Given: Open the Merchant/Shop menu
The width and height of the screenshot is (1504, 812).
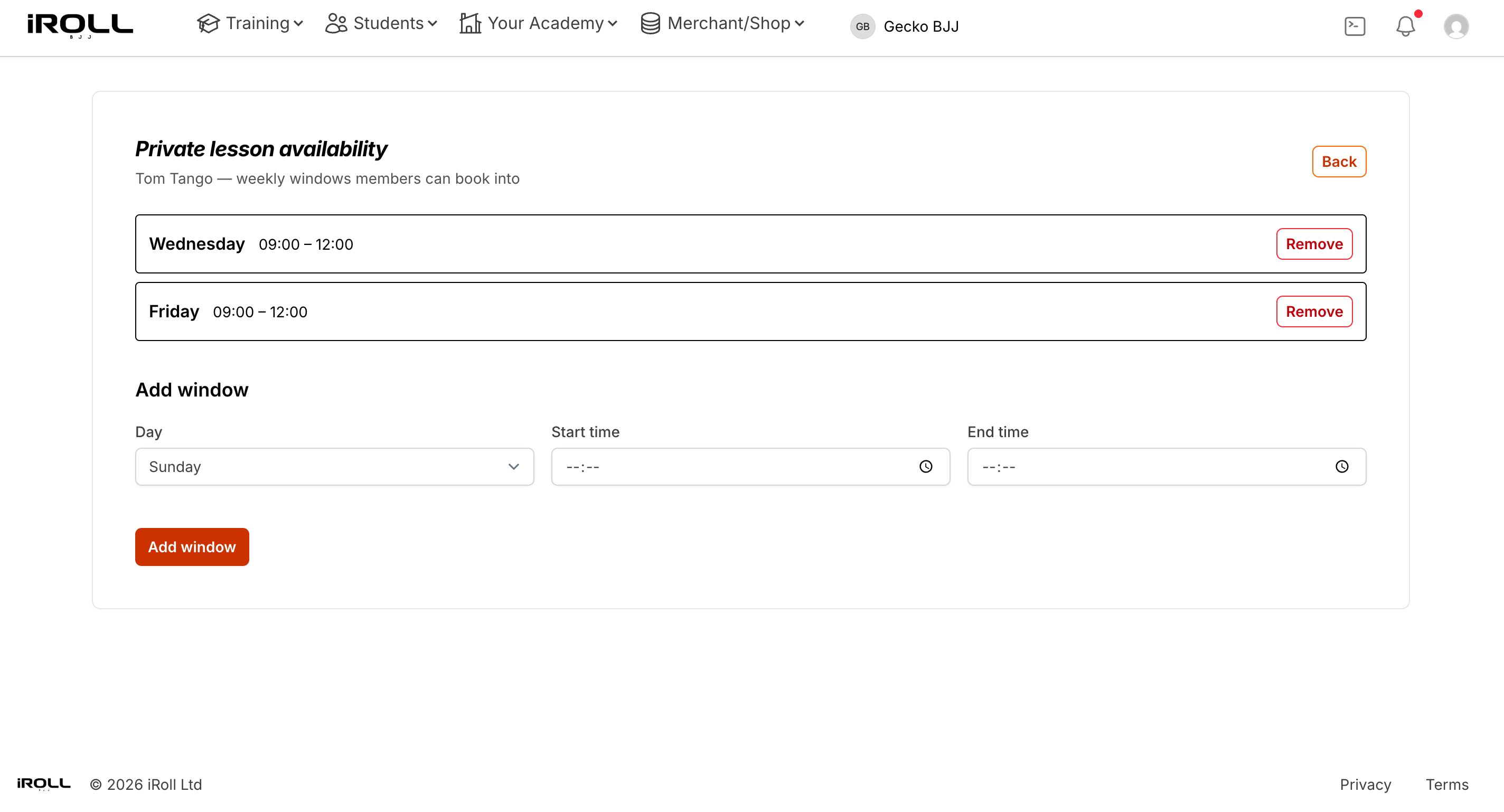Looking at the screenshot, I should pyautogui.click(x=723, y=23).
